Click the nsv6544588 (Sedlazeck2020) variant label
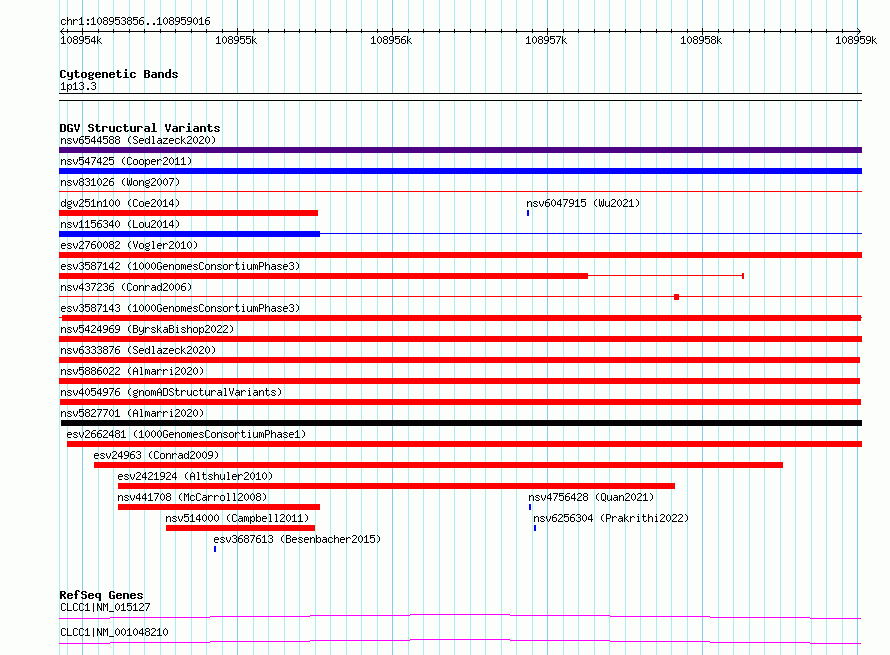 (x=138, y=140)
